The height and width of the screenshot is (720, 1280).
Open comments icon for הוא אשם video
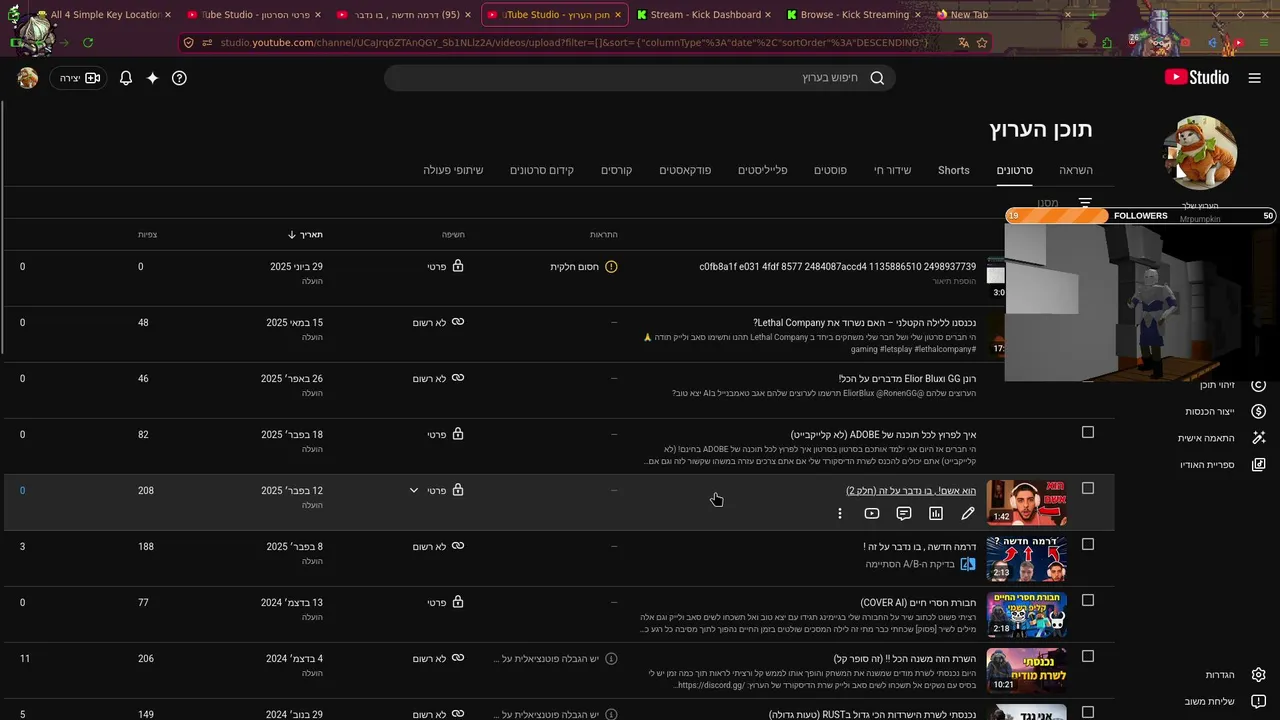pos(904,513)
